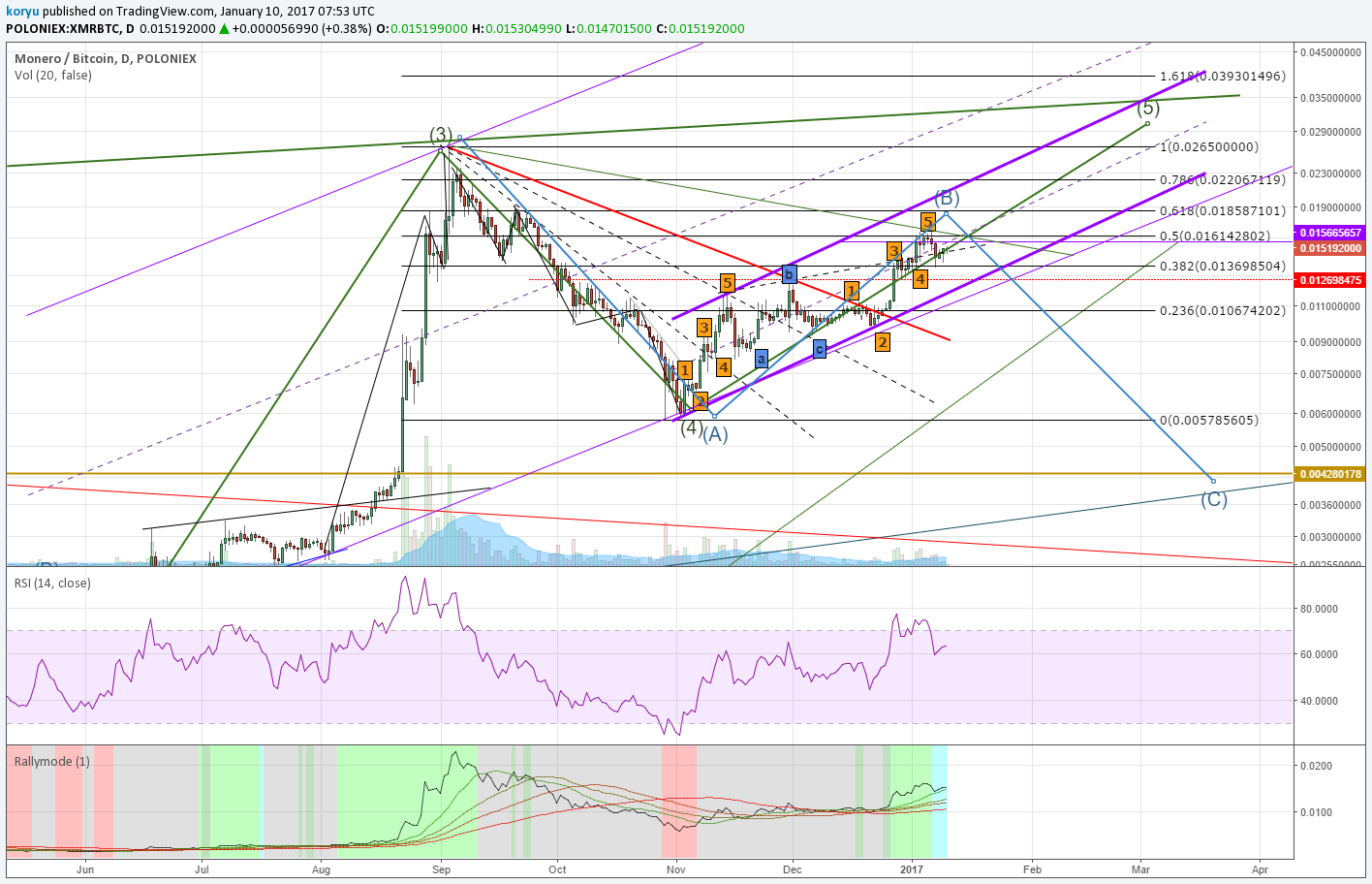Open the koryu author profile link

pos(22,11)
